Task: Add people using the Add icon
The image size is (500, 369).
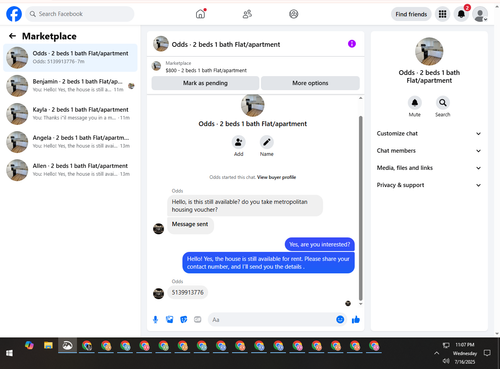Action: point(238,142)
